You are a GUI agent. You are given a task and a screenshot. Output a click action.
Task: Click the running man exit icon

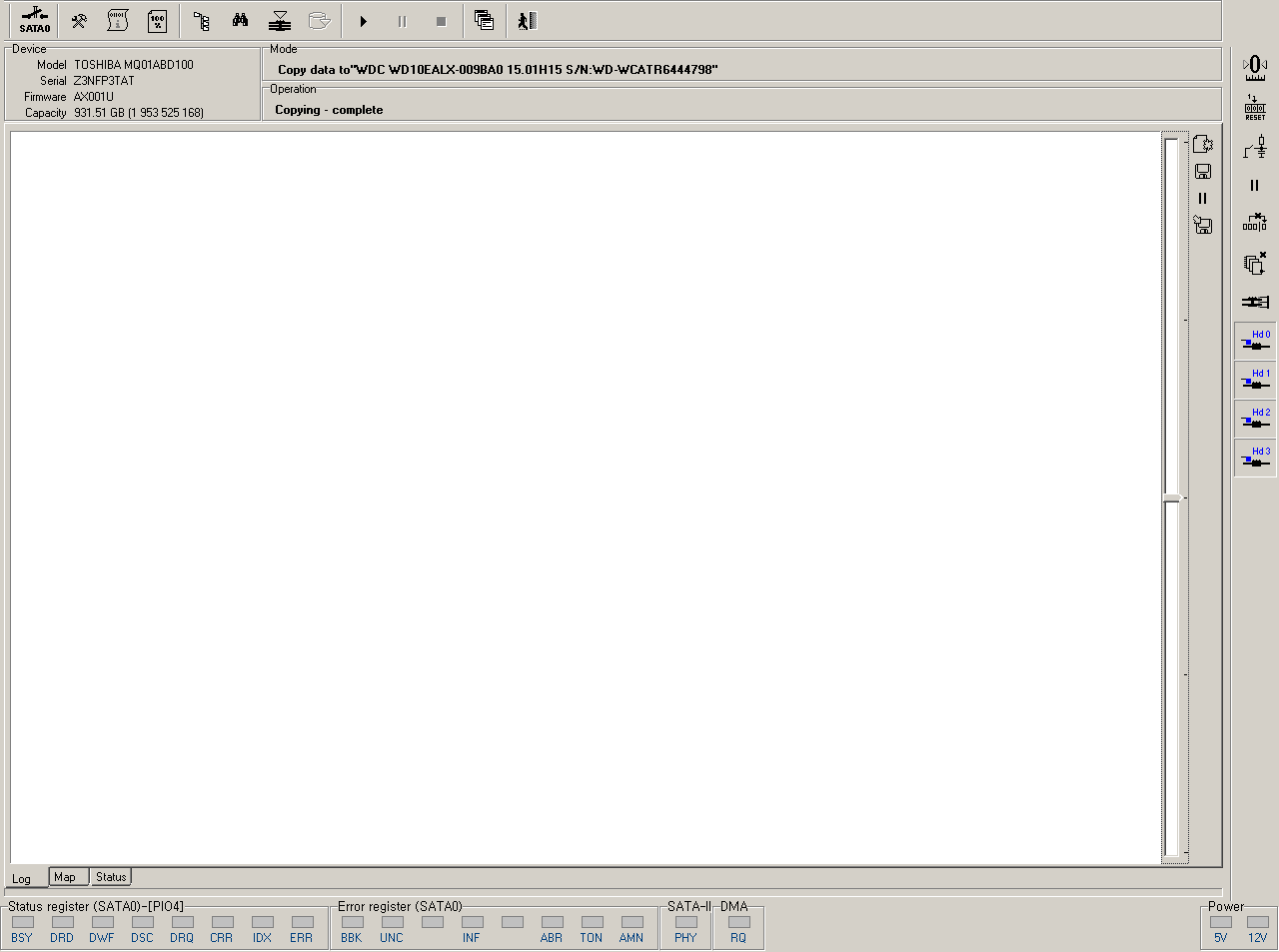point(528,21)
